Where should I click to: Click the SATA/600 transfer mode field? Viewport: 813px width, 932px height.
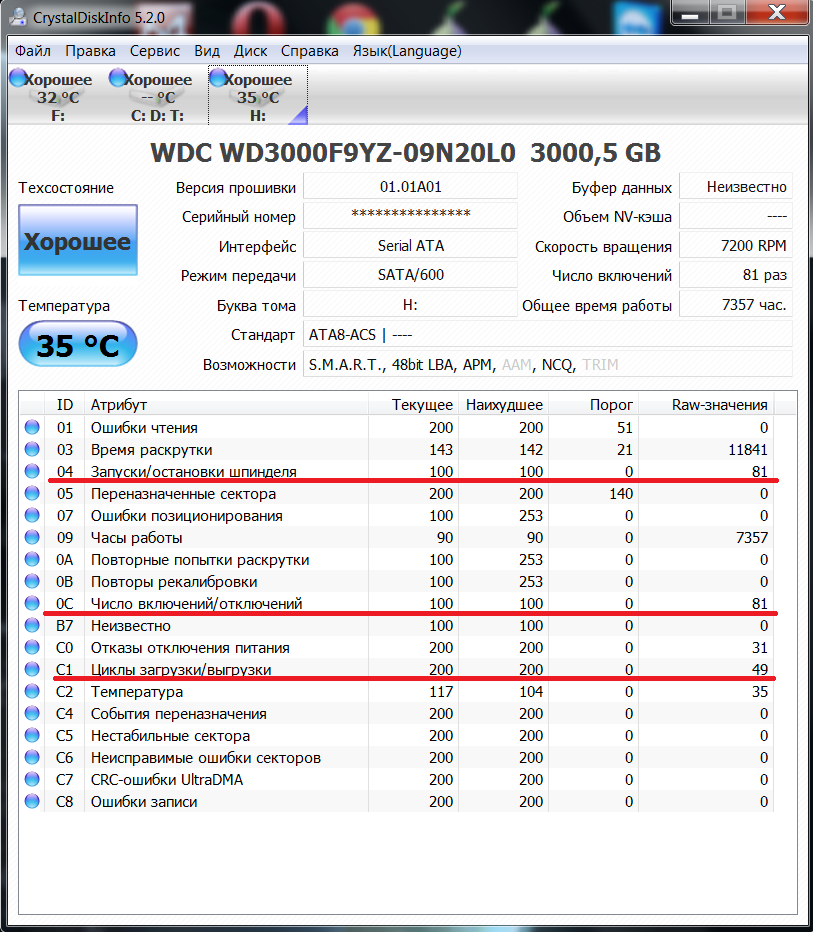[411, 275]
